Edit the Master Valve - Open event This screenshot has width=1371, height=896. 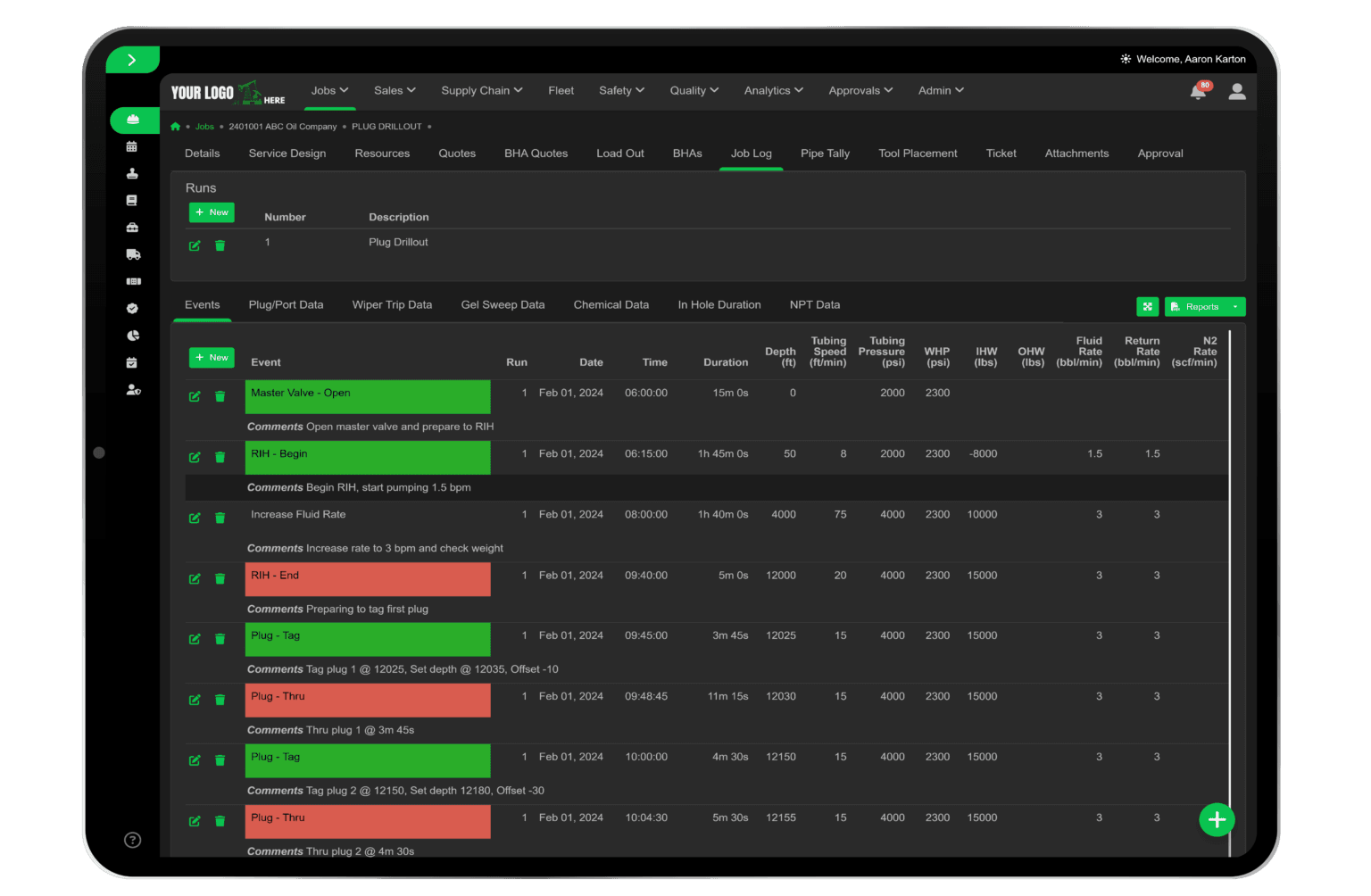click(x=195, y=396)
